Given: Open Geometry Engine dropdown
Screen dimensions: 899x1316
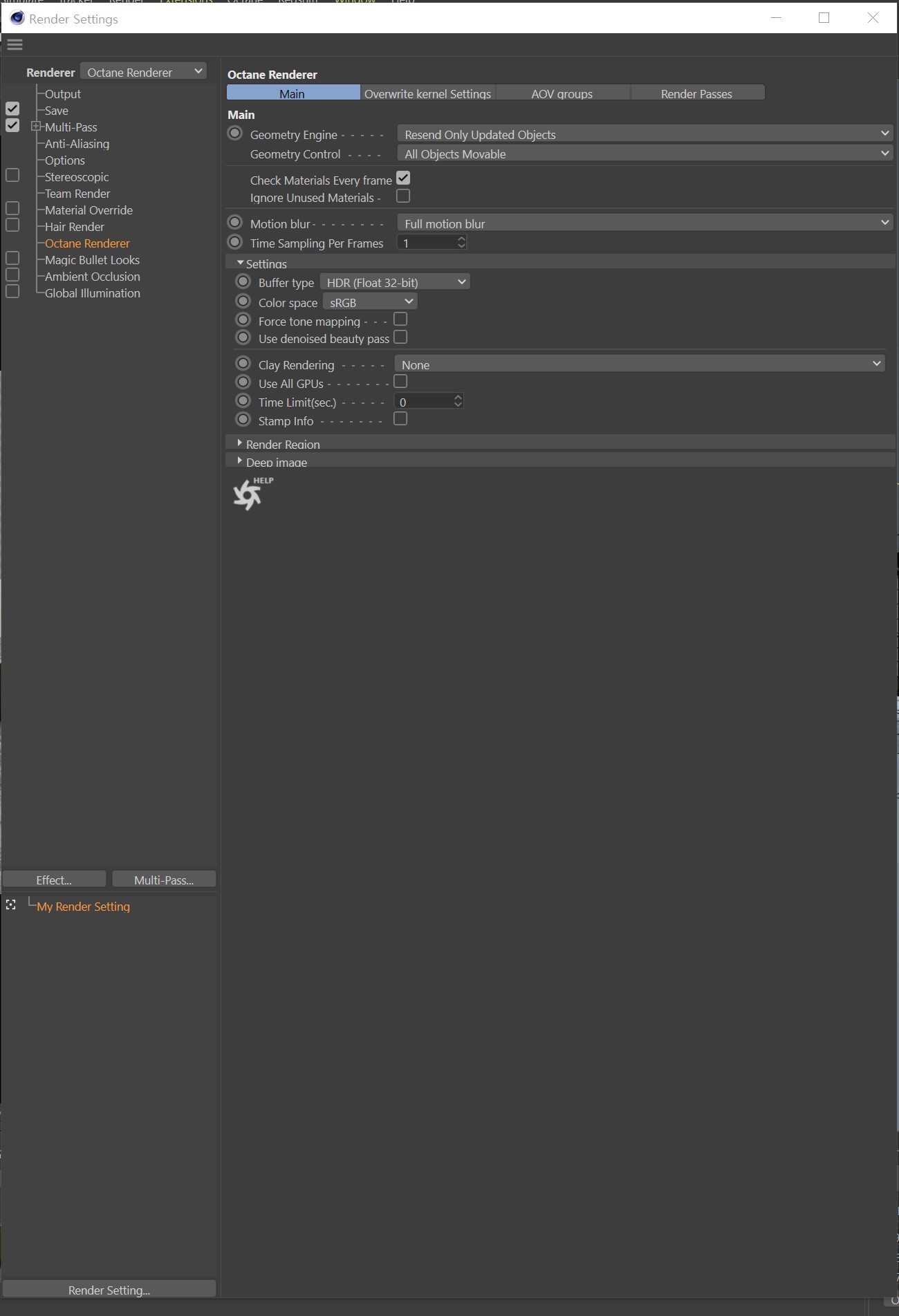Looking at the screenshot, I should coord(645,134).
